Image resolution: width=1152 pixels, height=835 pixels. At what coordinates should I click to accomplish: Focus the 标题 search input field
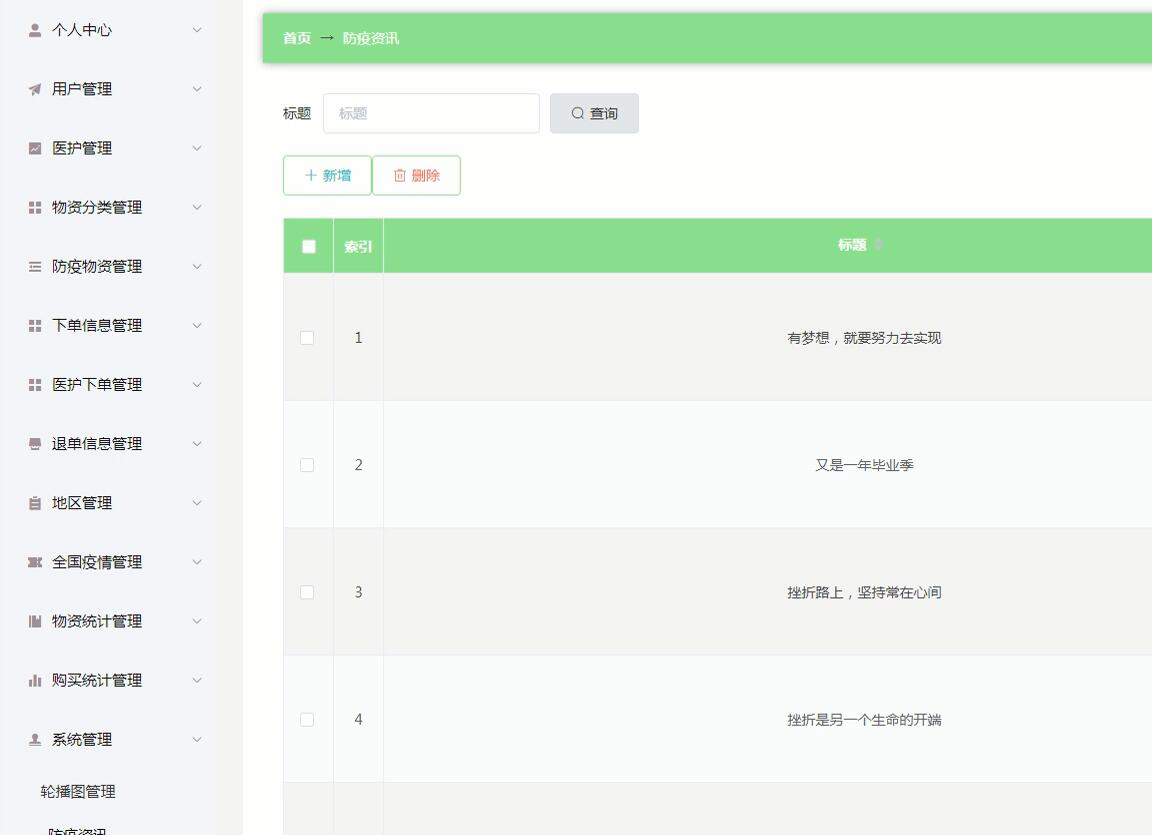click(x=431, y=113)
